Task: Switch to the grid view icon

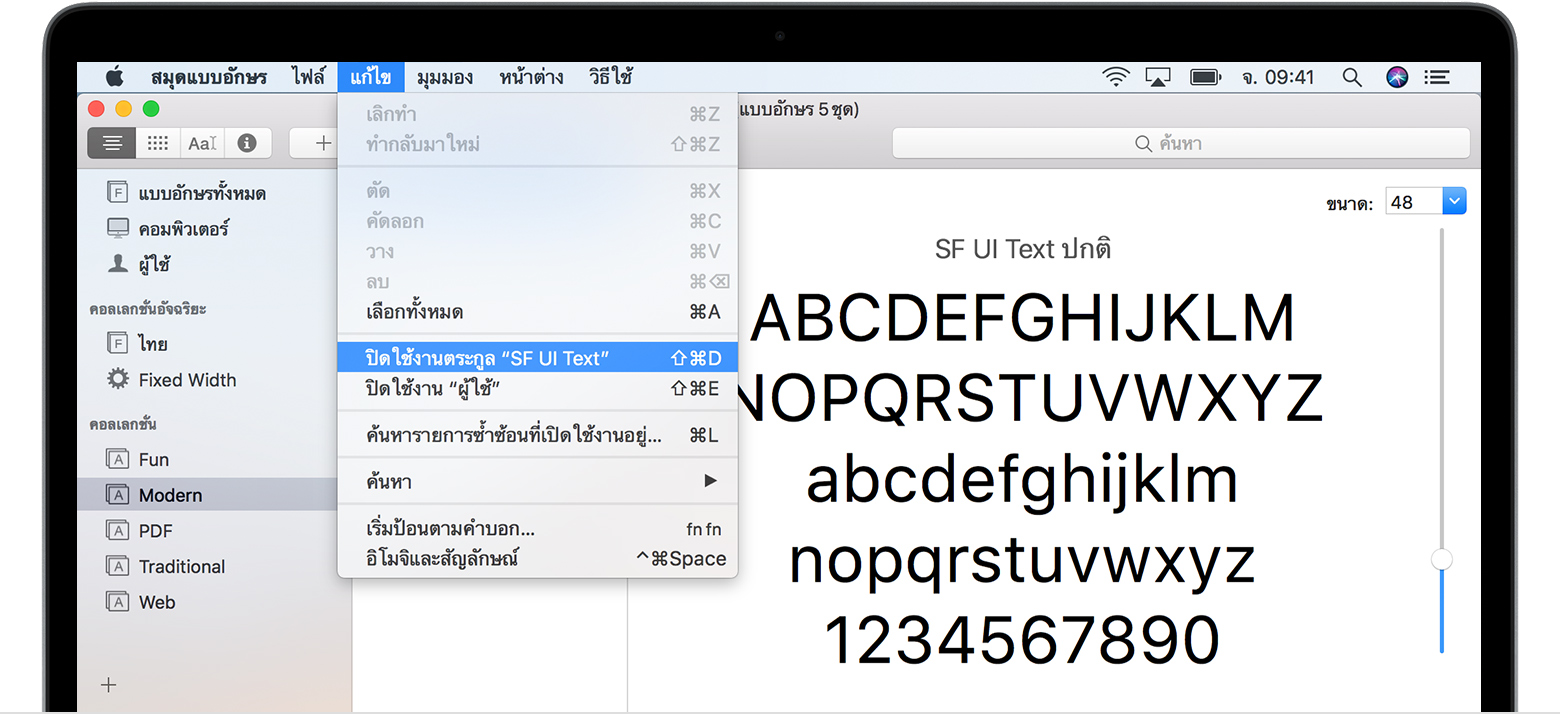Action: coord(158,143)
